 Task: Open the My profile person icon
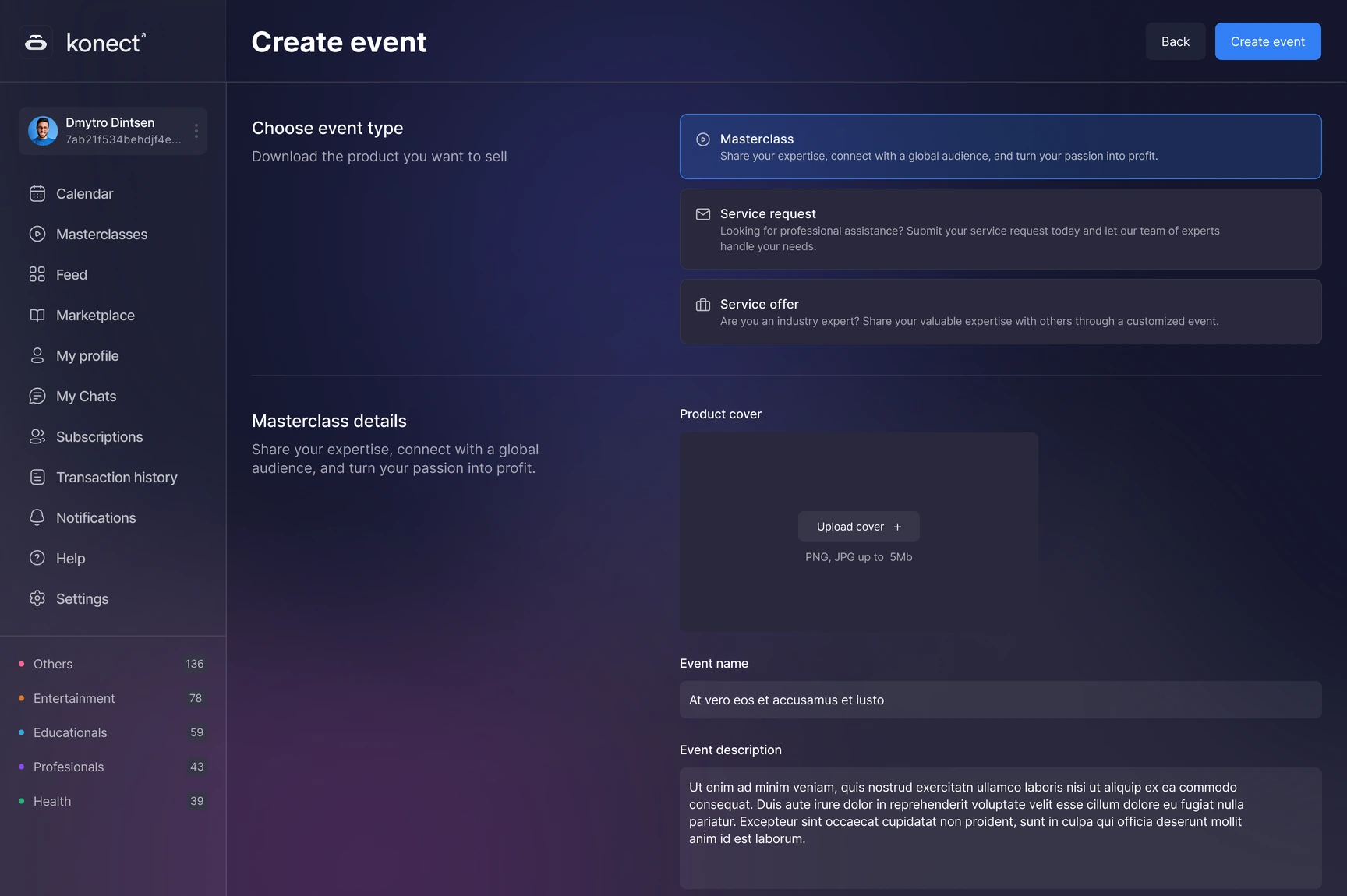click(37, 355)
